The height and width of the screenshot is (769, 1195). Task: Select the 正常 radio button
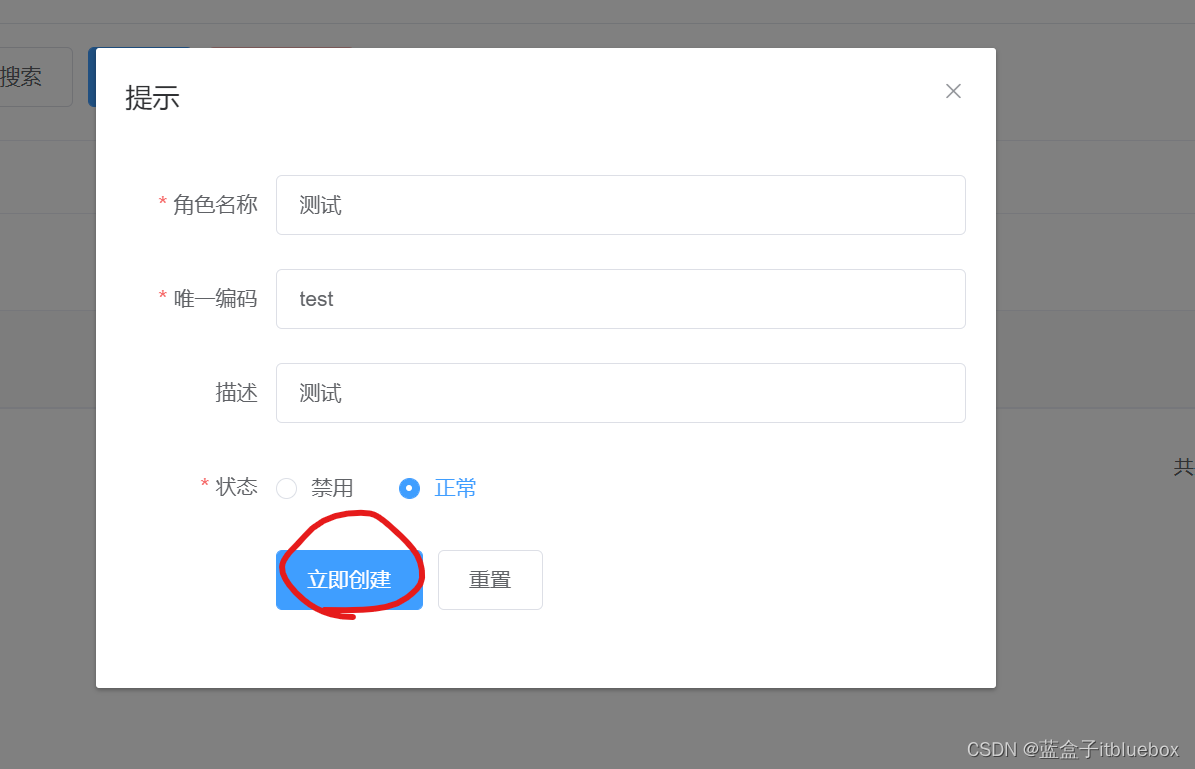click(x=409, y=489)
